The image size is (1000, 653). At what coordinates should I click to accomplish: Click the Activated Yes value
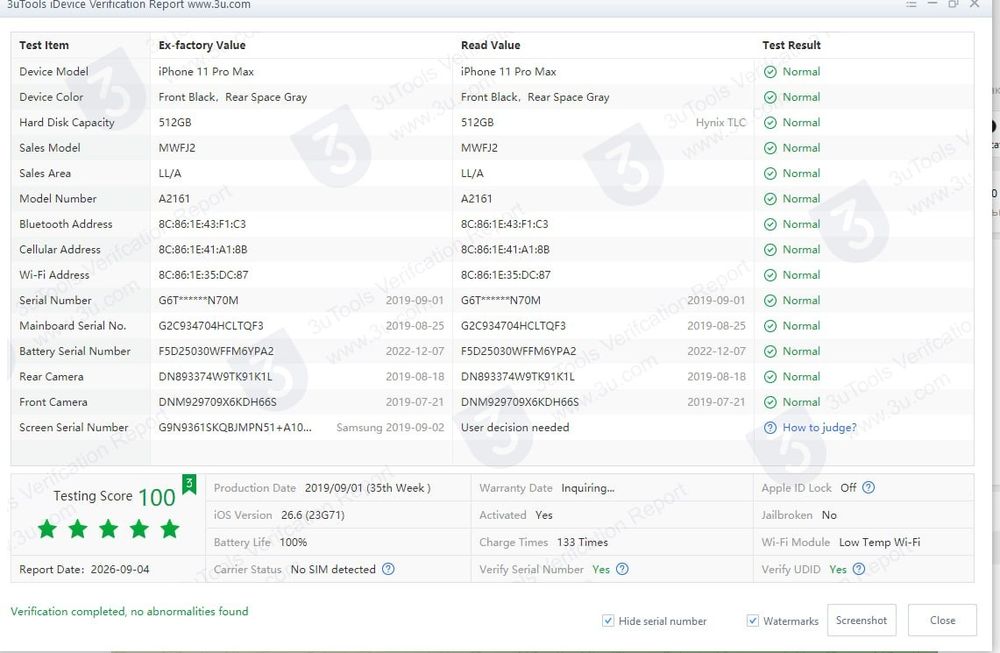(x=543, y=515)
